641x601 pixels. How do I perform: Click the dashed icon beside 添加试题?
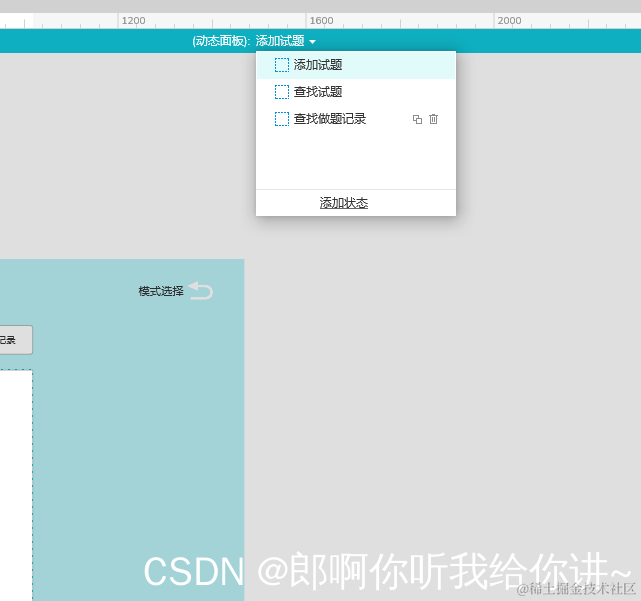click(282, 65)
